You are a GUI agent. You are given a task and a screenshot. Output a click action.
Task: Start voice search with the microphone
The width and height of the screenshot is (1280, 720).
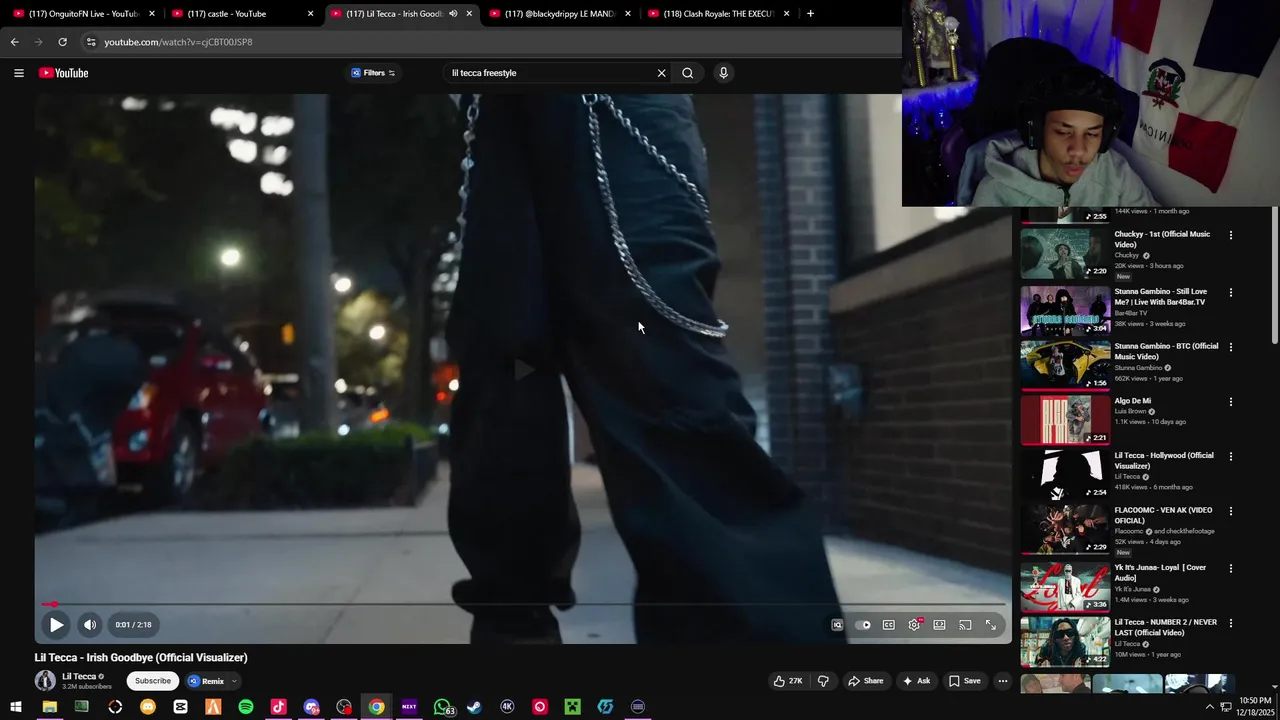coord(723,73)
